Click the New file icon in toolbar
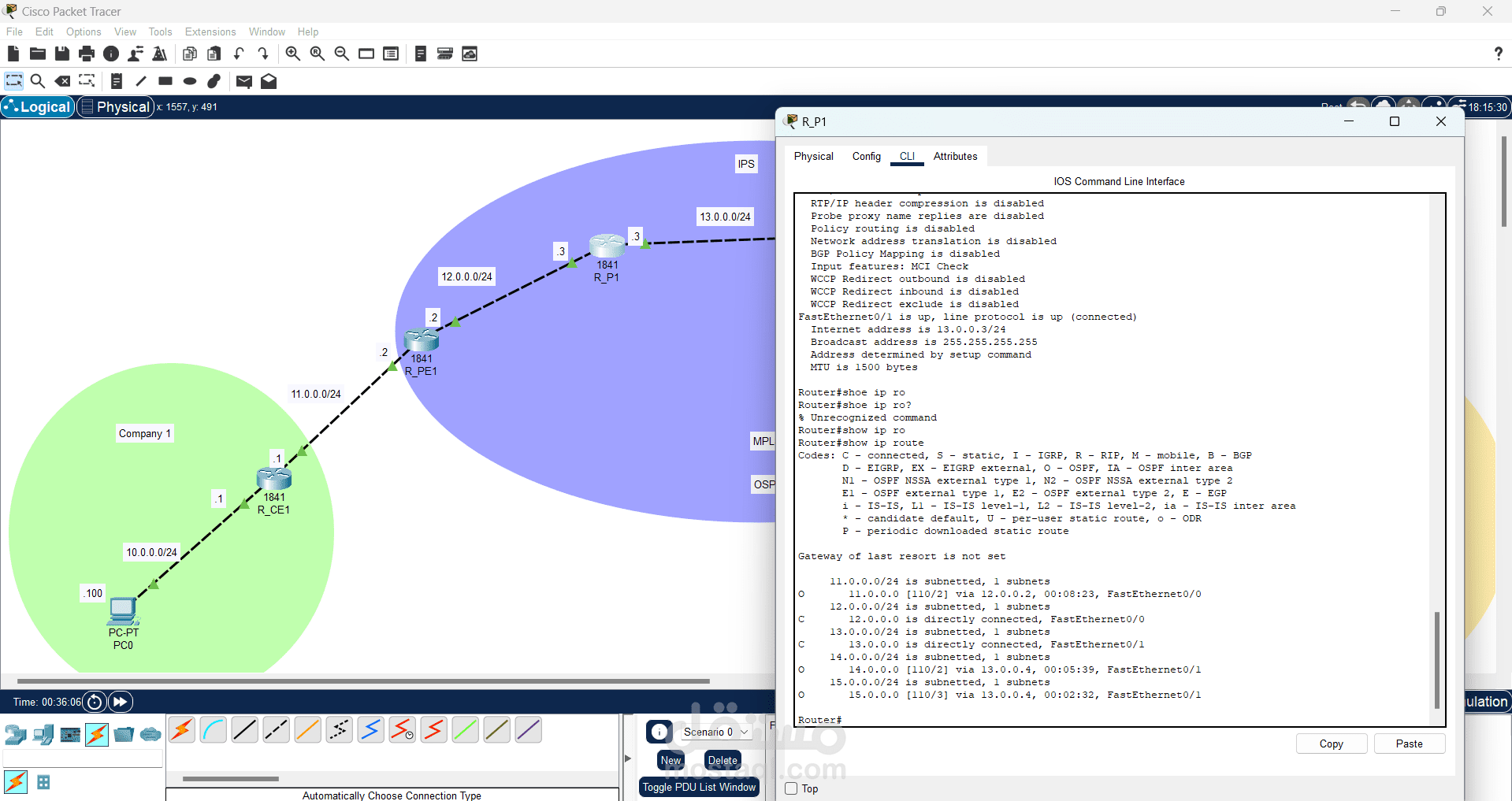 click(x=13, y=54)
